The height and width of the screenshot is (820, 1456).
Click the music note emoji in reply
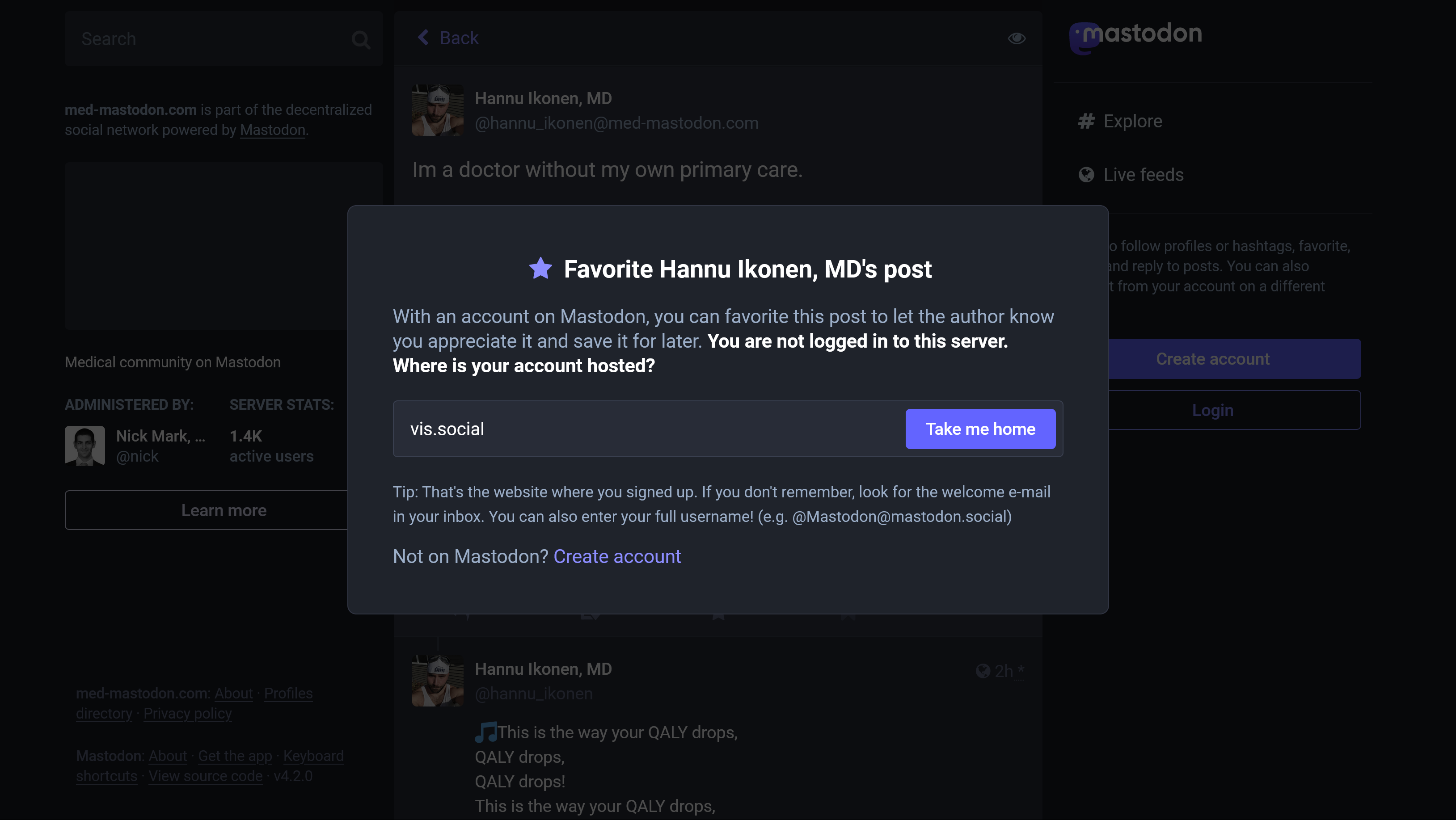click(x=485, y=732)
